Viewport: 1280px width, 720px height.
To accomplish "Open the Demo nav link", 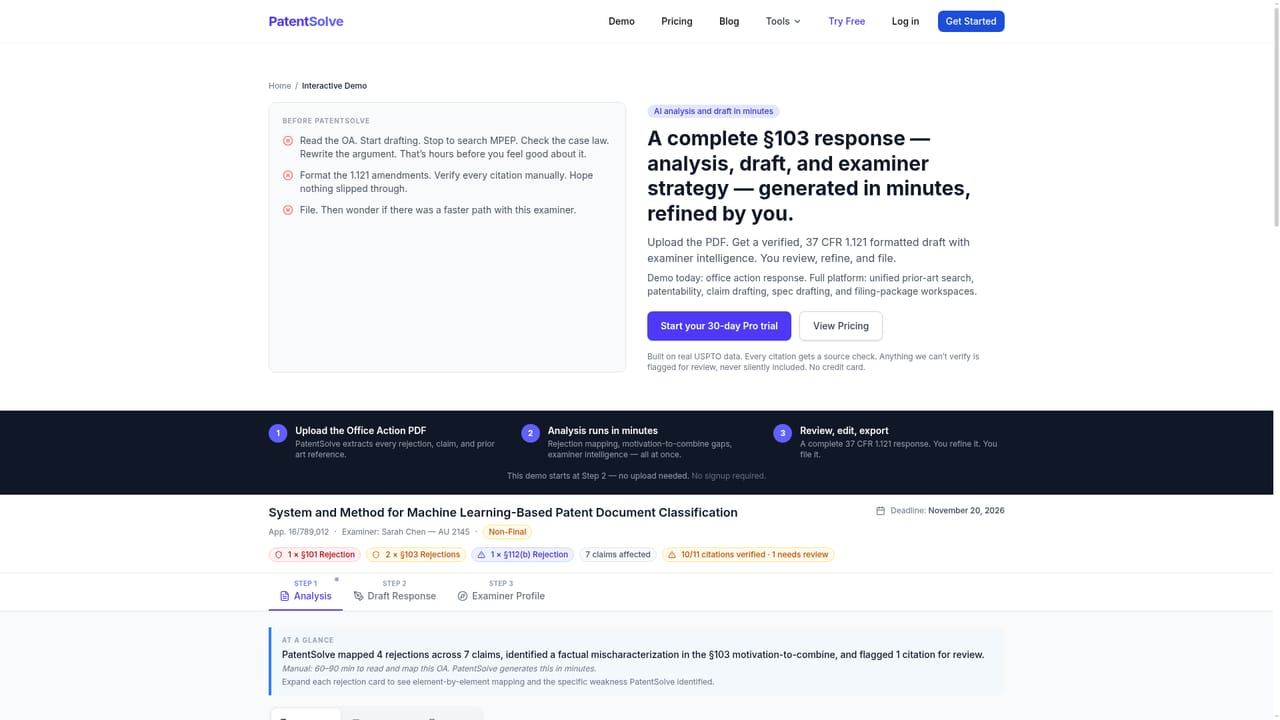I will pyautogui.click(x=621, y=21).
